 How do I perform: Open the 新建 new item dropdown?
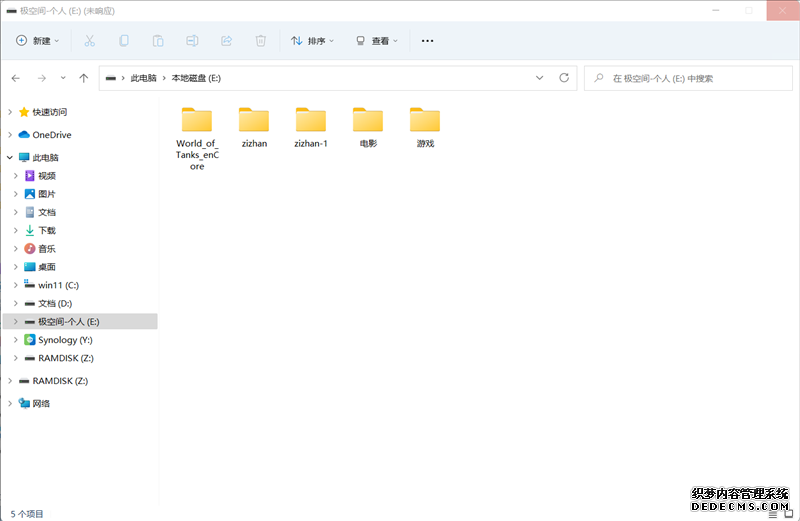[x=38, y=41]
